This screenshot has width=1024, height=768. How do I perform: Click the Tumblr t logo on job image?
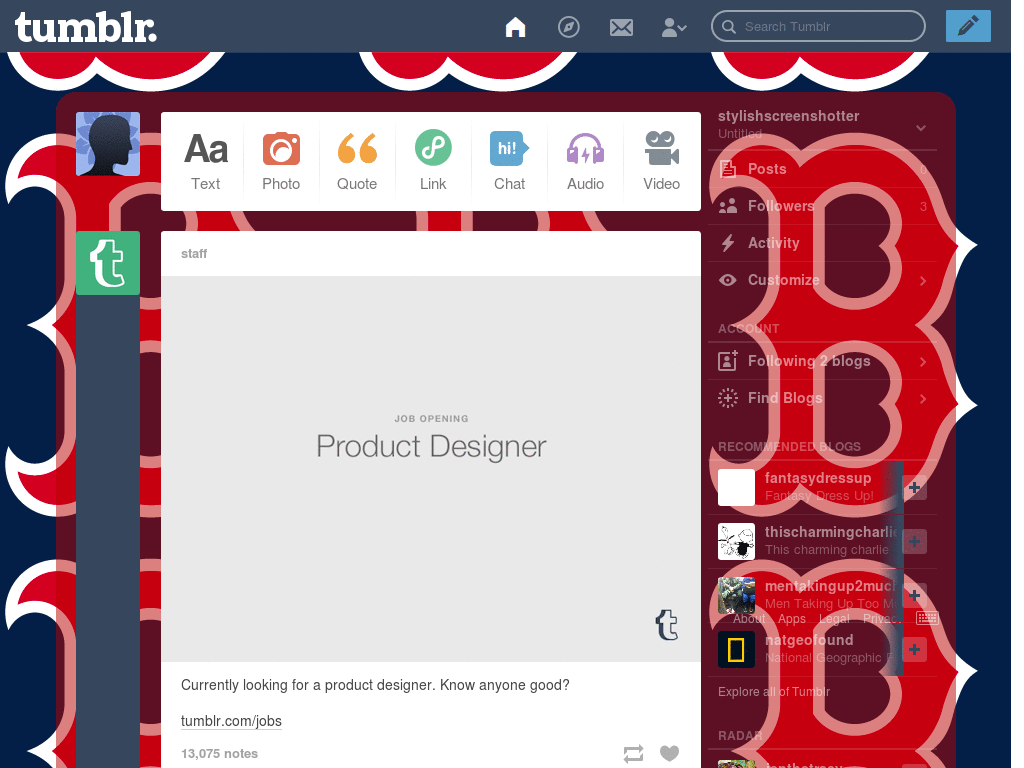click(666, 624)
